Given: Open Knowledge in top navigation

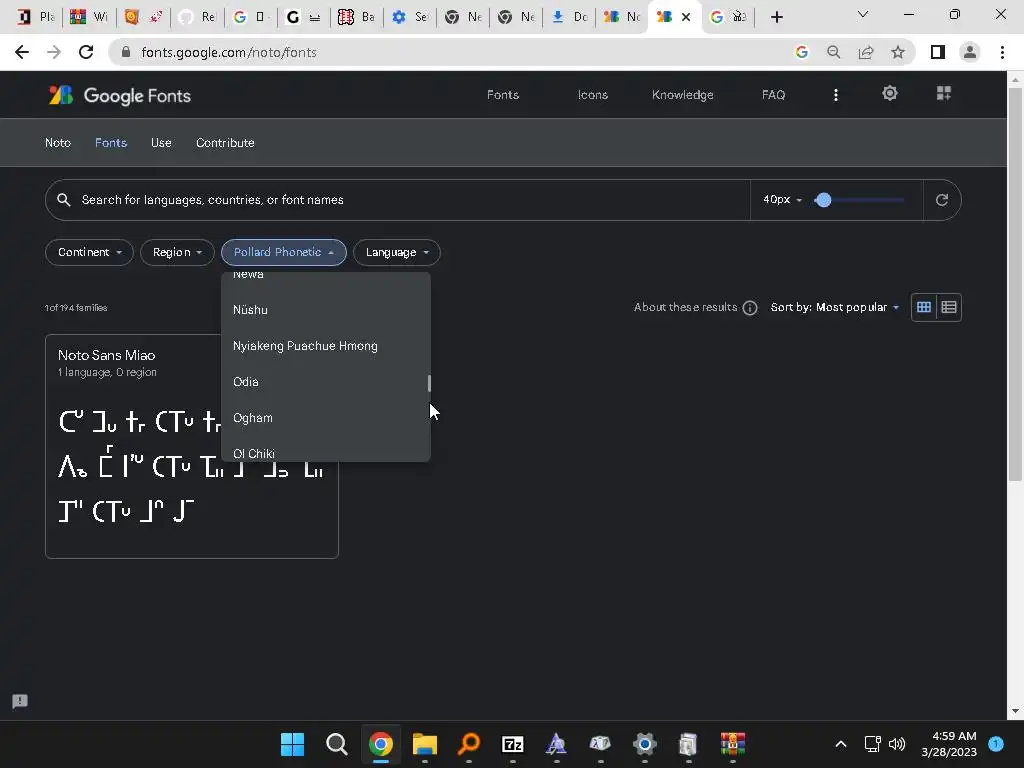Looking at the screenshot, I should pos(682,95).
